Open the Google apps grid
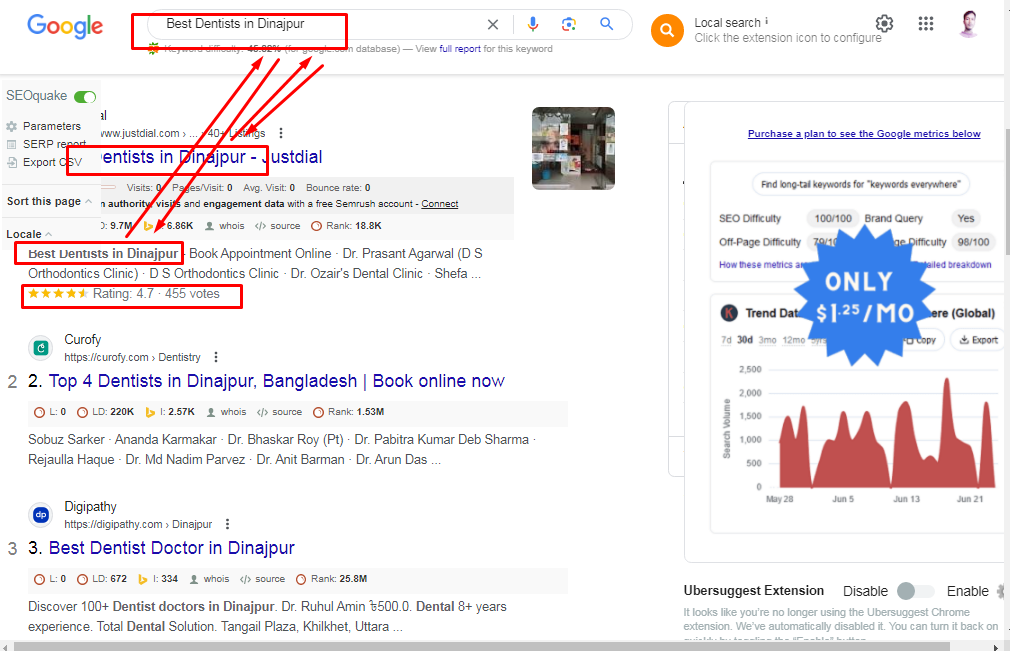 [926, 24]
